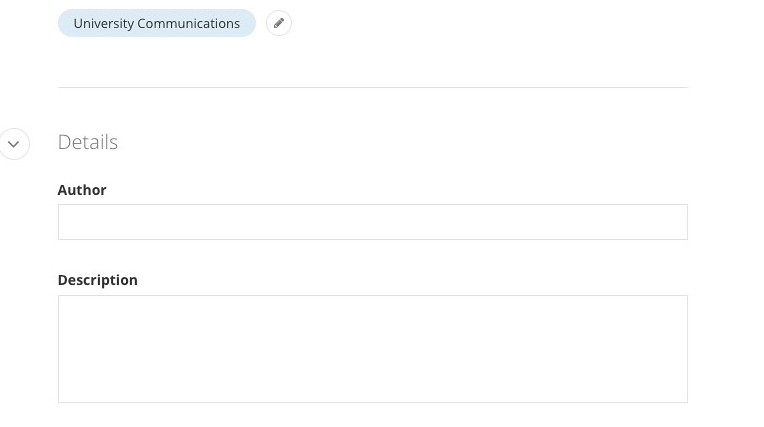Click the Details section heading

[x=88, y=142]
